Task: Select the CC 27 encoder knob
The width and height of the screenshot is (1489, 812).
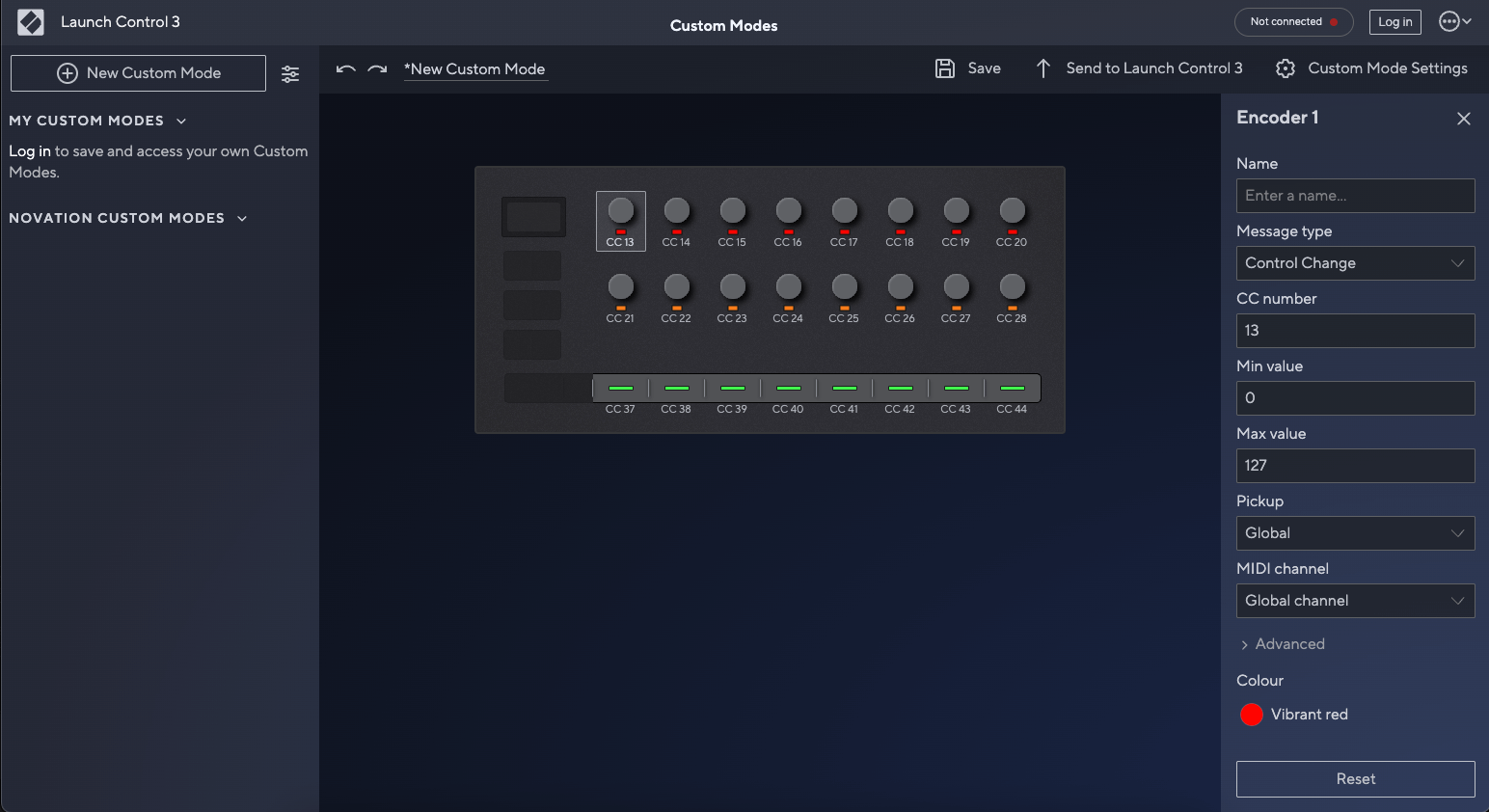Action: (957, 286)
